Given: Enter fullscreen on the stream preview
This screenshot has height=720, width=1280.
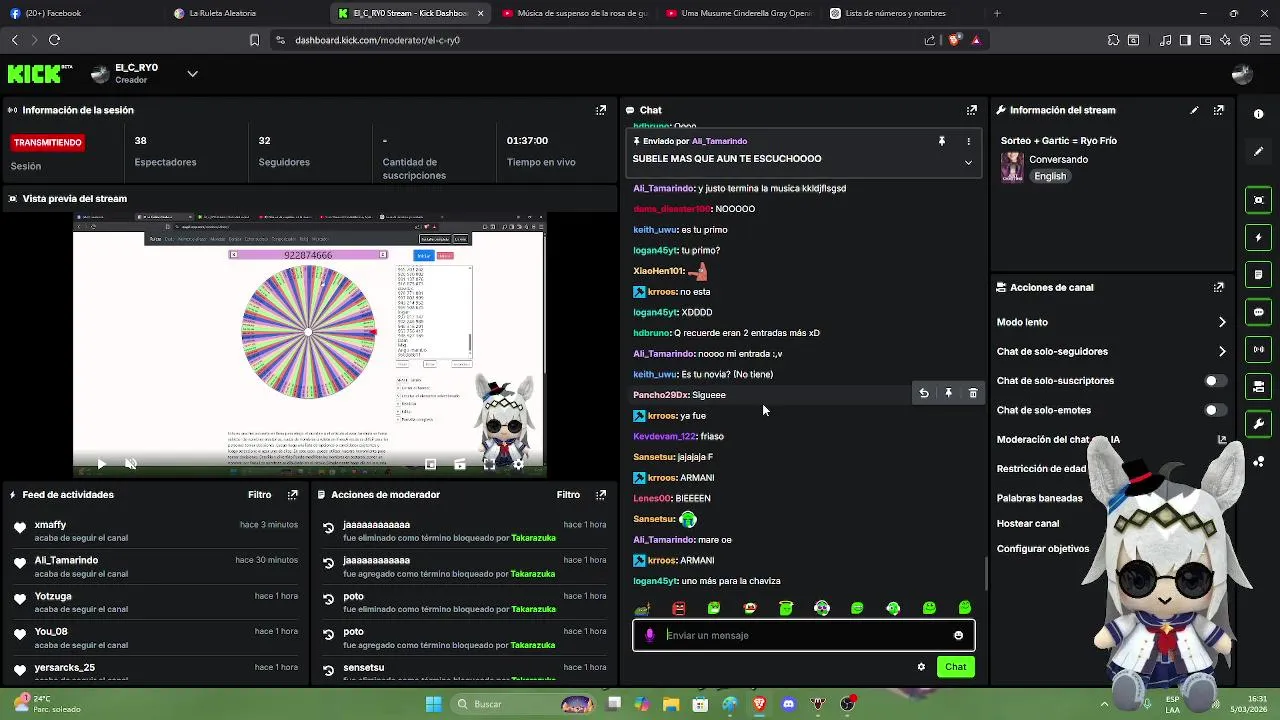Looking at the screenshot, I should (489, 464).
